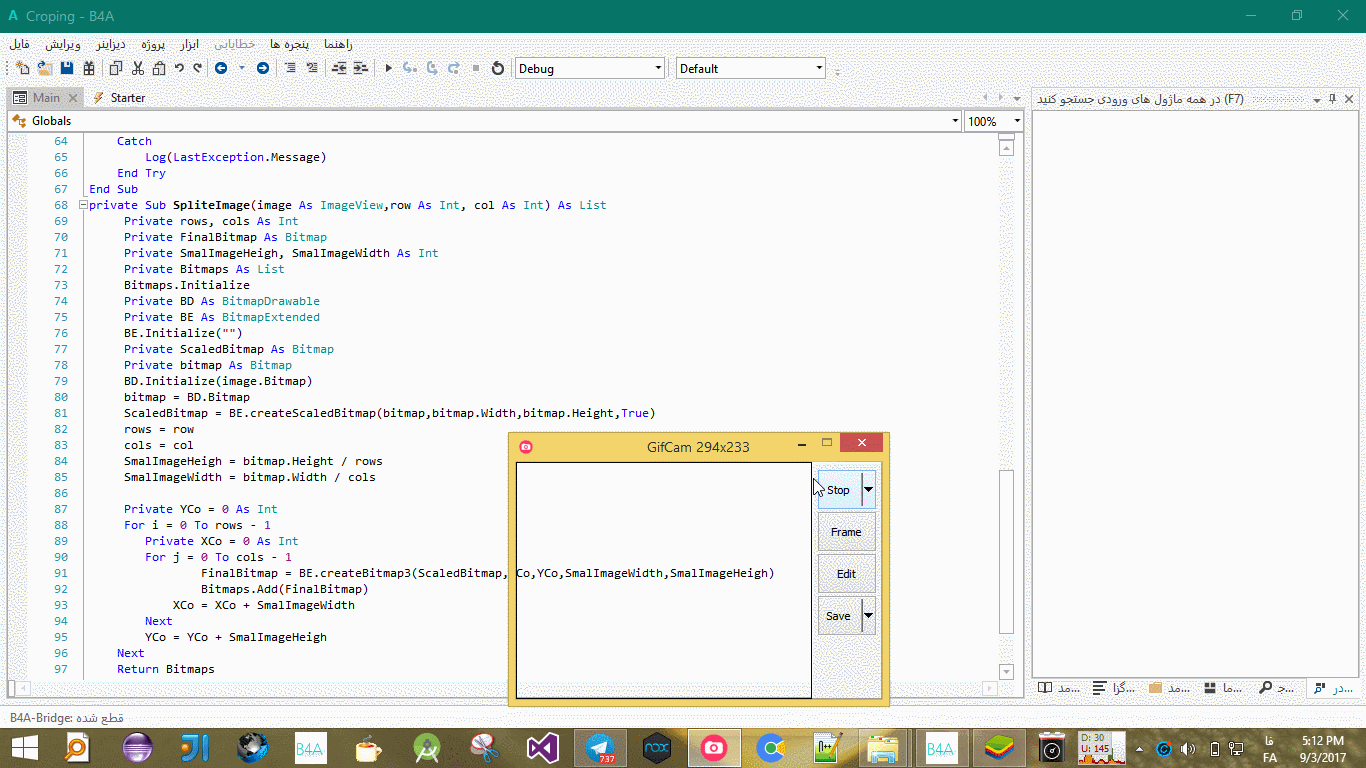Image resolution: width=1366 pixels, height=768 pixels.
Task: Click the dropdown arrow beside GifCam Save
Action: pyautogui.click(x=868, y=616)
